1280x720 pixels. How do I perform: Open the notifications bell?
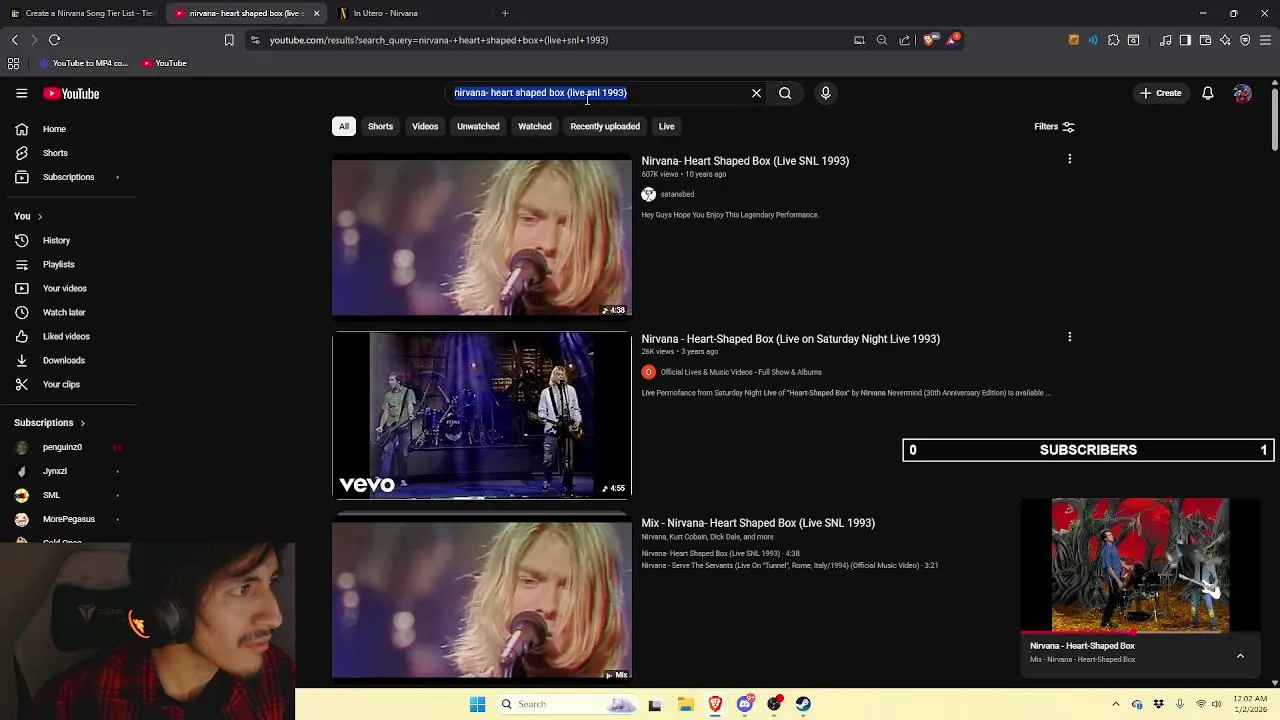pos(1208,93)
